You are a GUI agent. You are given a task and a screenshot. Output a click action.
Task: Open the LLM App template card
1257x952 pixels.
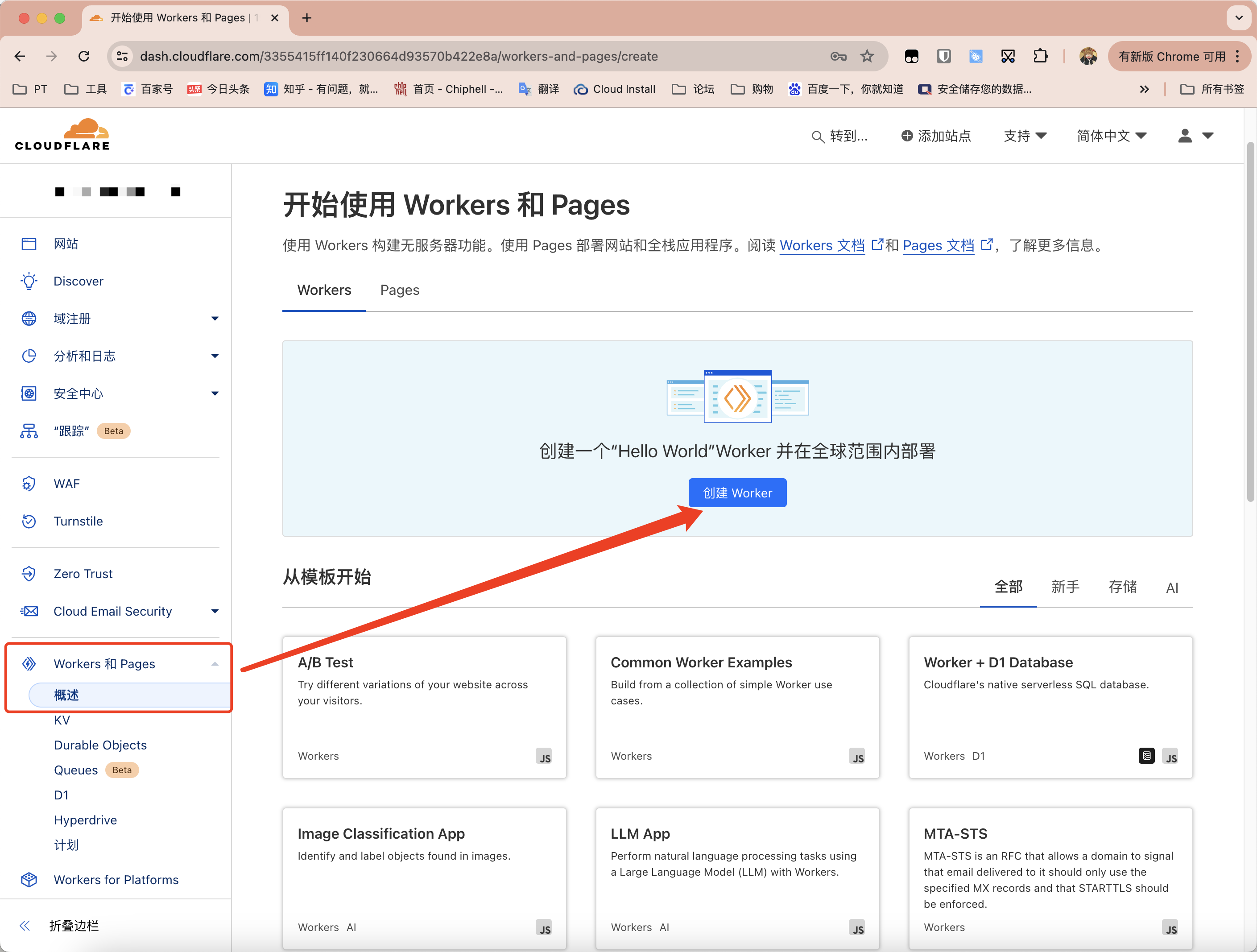click(738, 879)
